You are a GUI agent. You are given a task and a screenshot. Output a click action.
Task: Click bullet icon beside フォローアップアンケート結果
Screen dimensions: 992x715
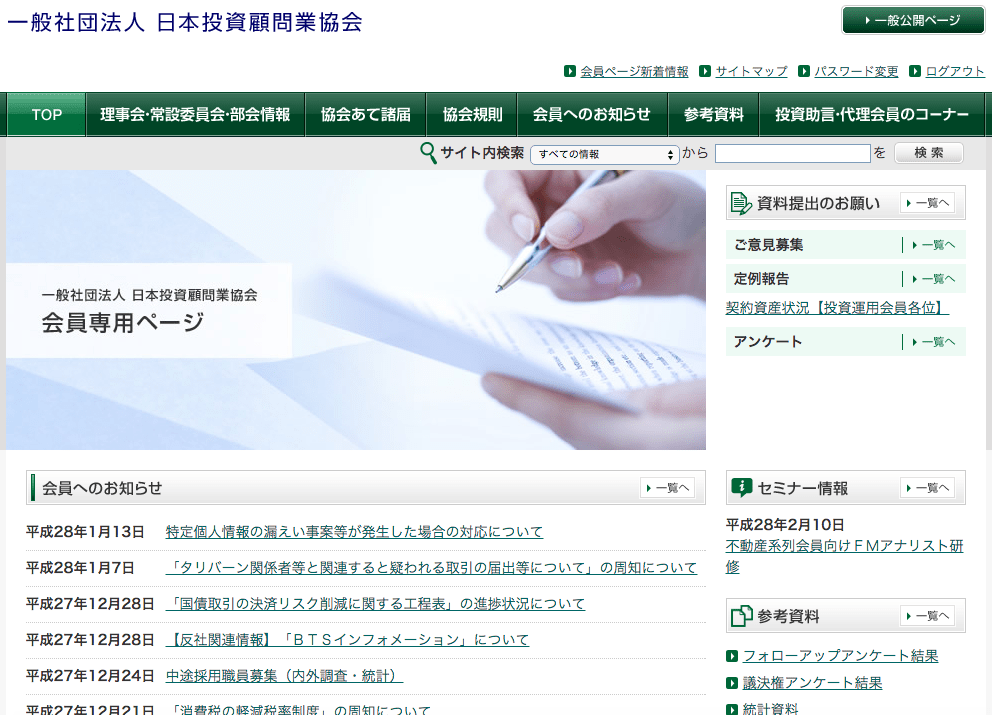click(732, 656)
